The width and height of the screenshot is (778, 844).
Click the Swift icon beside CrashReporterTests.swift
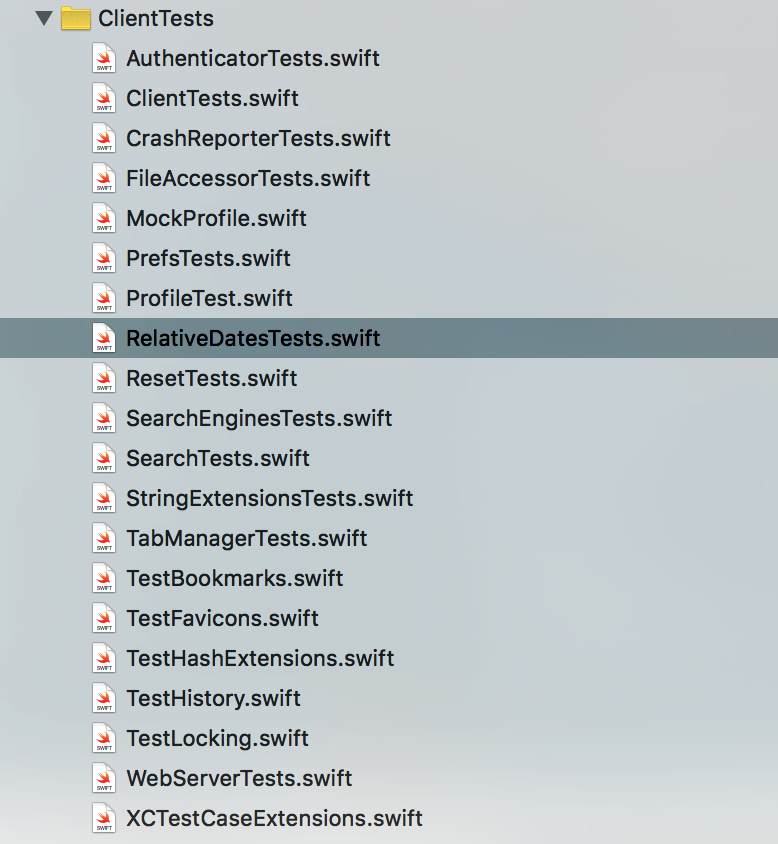coord(104,138)
